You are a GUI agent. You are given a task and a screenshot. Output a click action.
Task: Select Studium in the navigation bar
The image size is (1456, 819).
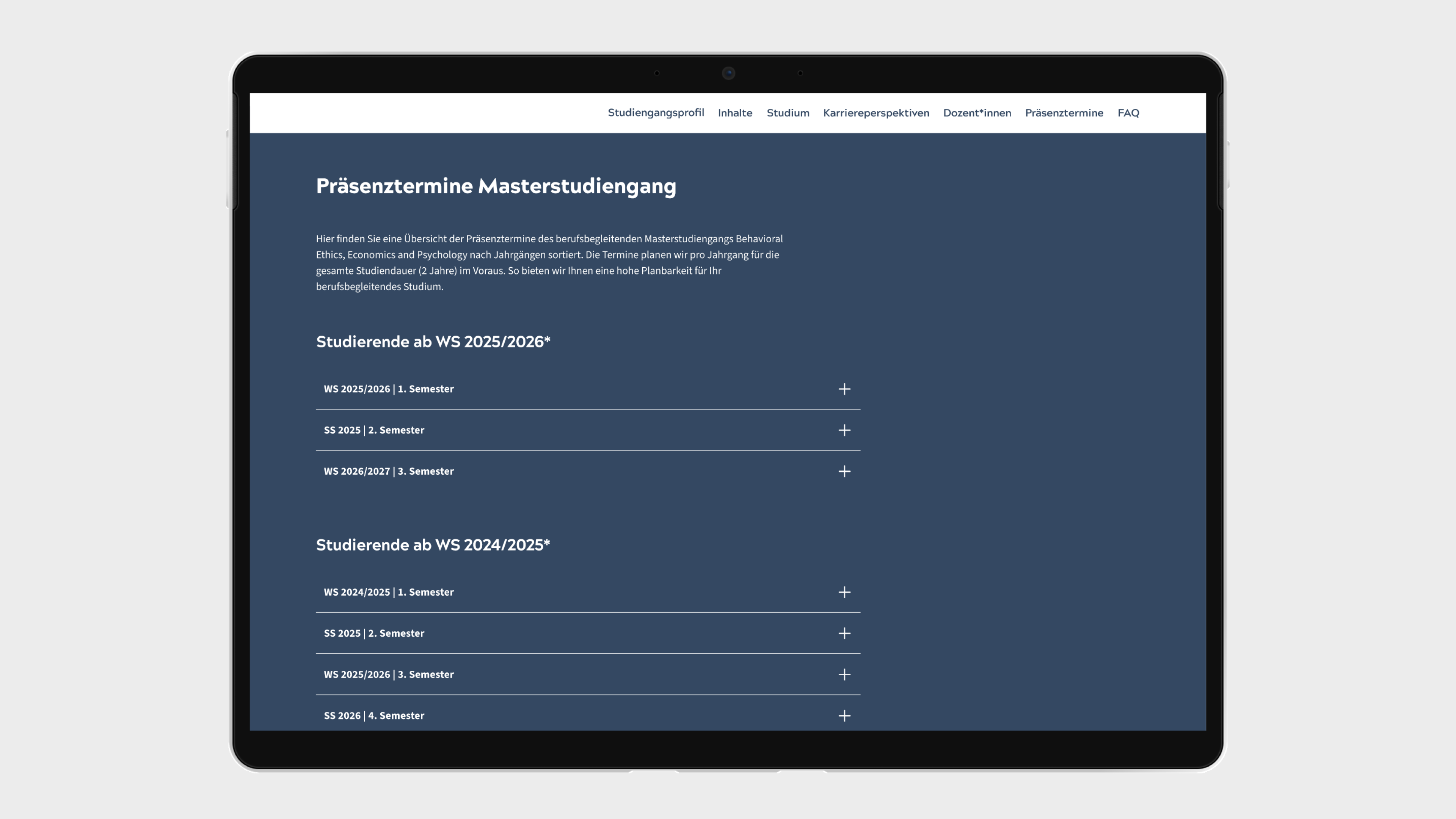788,113
